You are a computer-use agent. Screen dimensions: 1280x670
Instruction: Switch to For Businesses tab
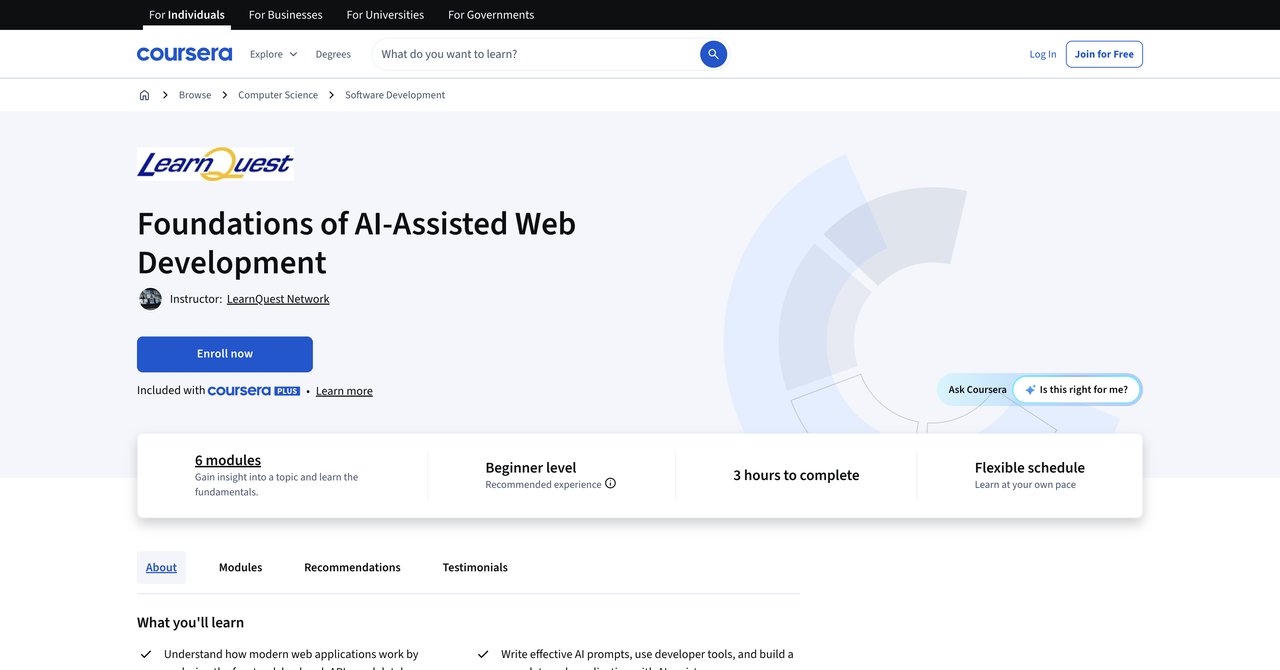(x=286, y=15)
